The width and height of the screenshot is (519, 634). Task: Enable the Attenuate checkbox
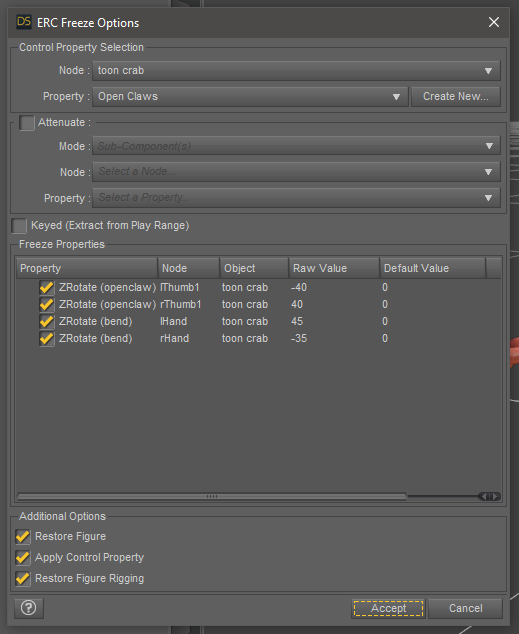pyautogui.click(x=27, y=123)
